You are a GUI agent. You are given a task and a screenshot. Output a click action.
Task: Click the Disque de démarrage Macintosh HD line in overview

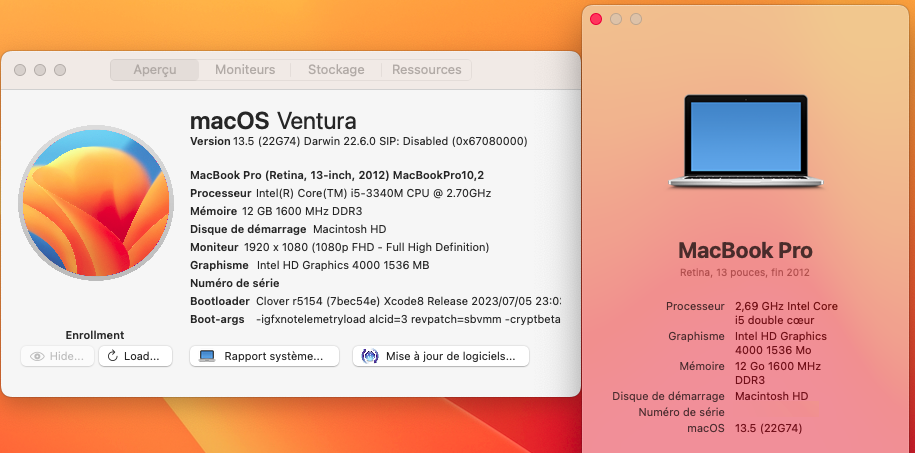[x=288, y=229]
